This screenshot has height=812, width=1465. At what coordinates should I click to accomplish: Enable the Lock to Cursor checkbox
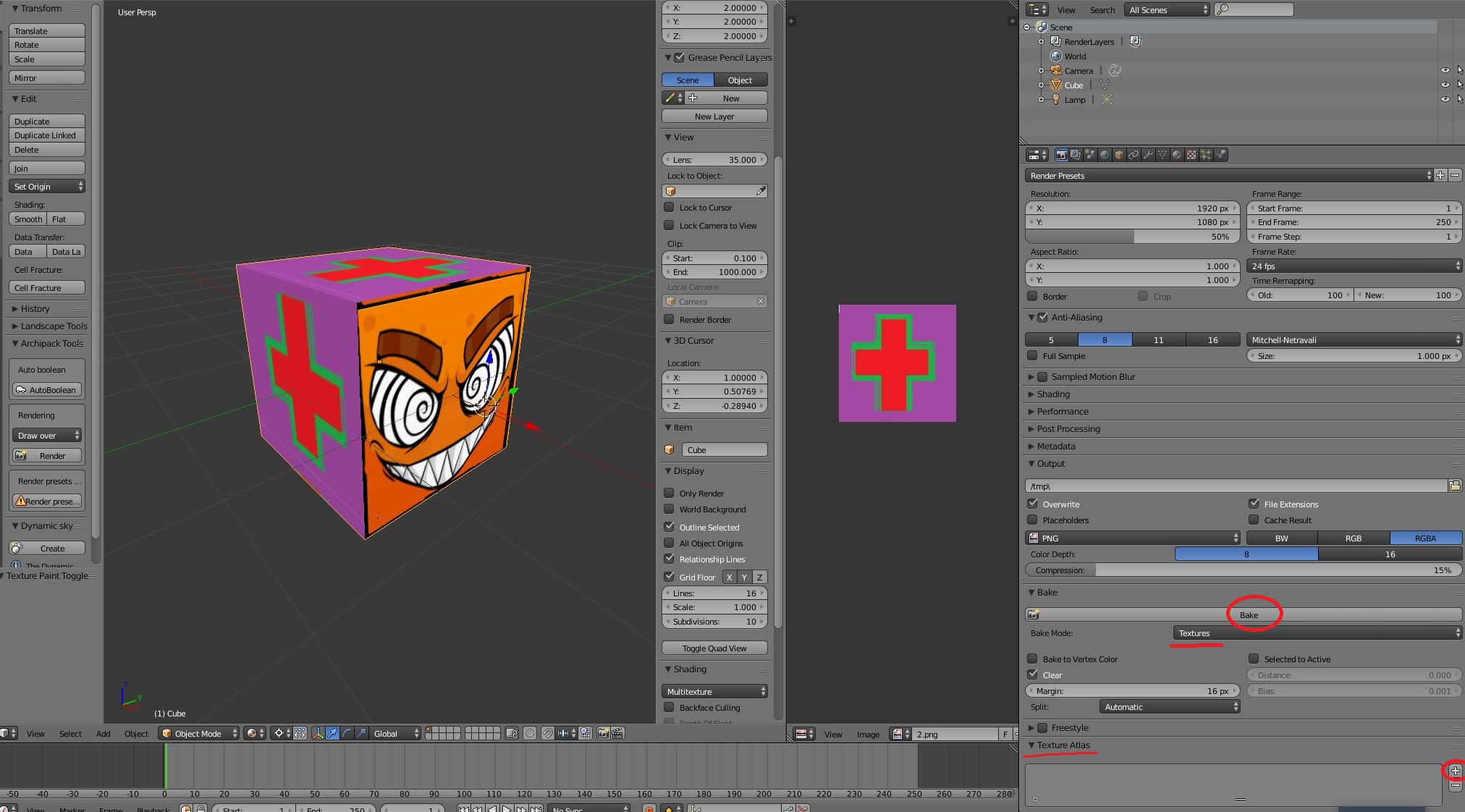pyautogui.click(x=670, y=208)
